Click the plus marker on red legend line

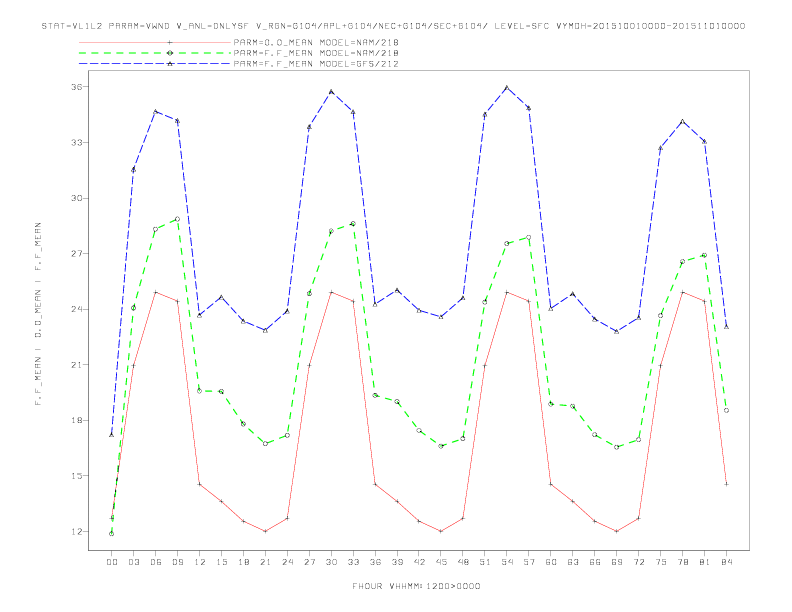pyautogui.click(x=170, y=42)
